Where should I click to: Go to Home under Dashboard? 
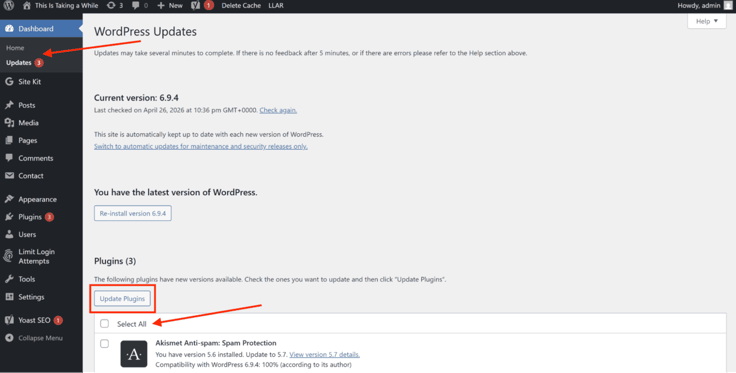tap(15, 48)
